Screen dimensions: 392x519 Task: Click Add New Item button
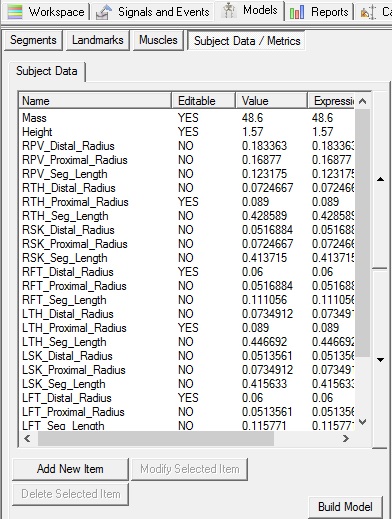coord(70,469)
